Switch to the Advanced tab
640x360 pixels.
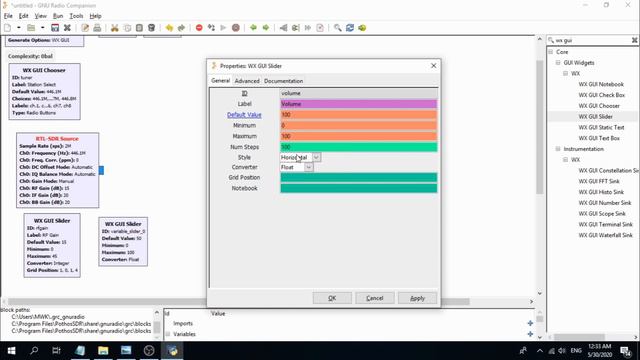click(x=247, y=81)
